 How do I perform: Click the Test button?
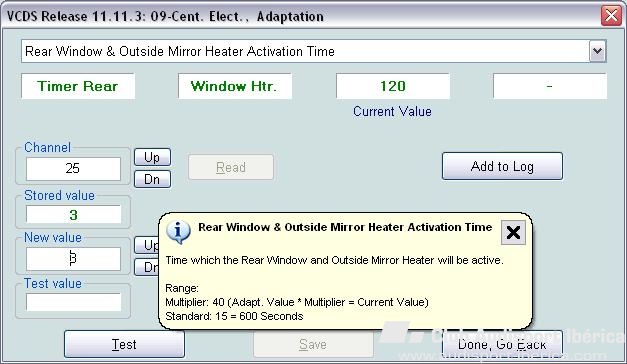coord(124,344)
